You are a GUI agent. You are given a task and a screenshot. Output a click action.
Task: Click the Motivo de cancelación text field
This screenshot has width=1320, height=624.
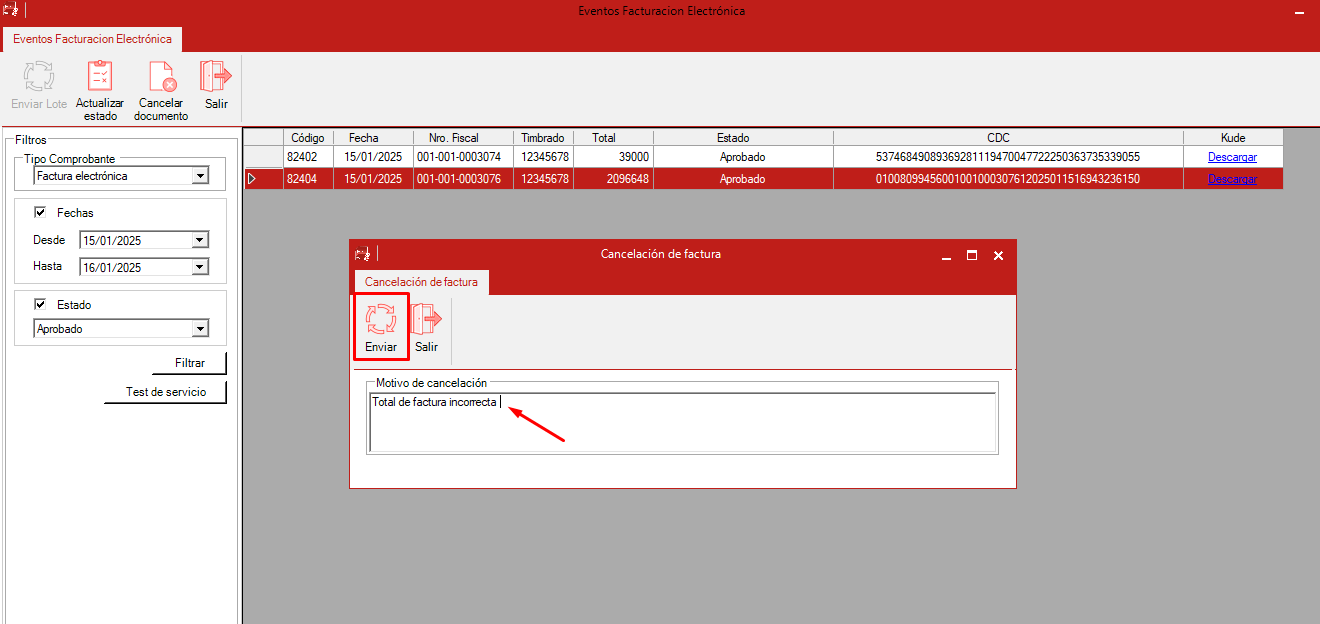(x=682, y=422)
